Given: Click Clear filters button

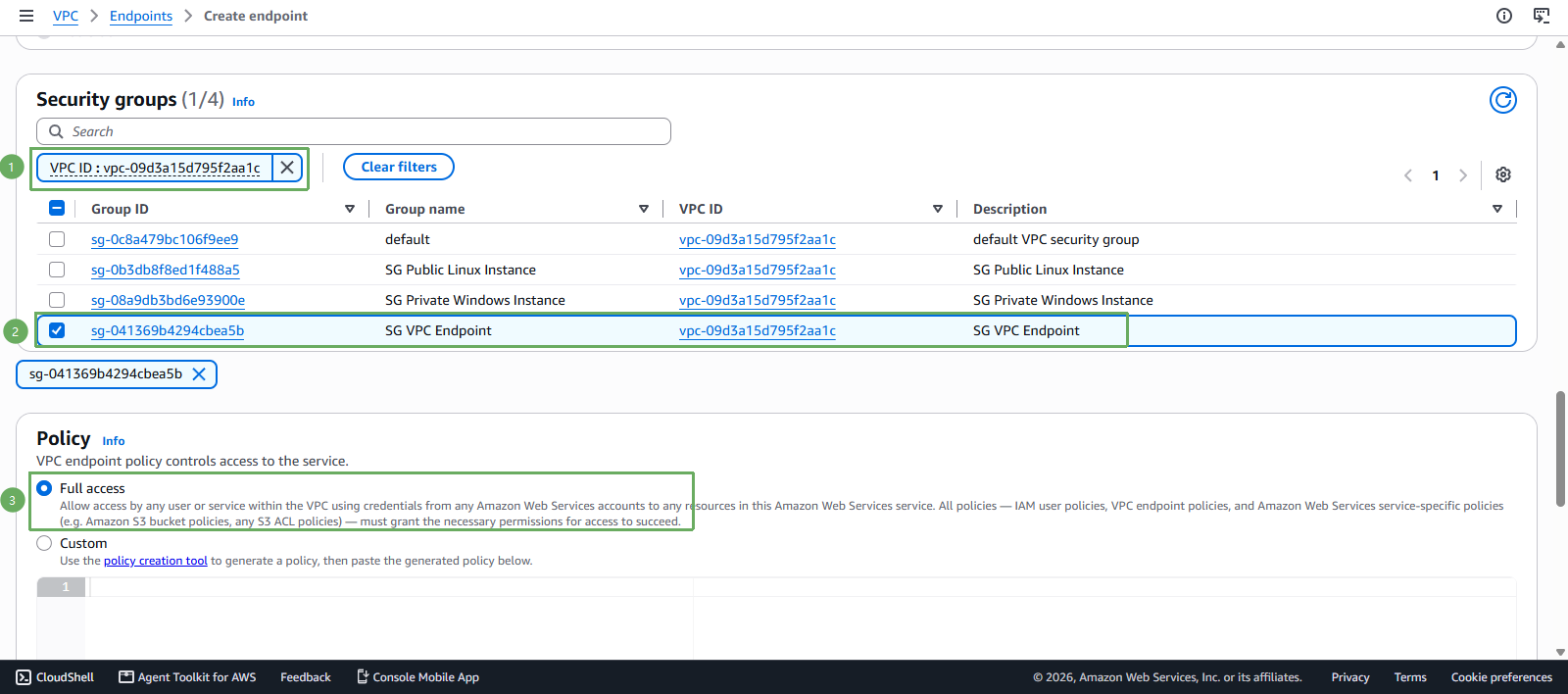Looking at the screenshot, I should pos(399,167).
